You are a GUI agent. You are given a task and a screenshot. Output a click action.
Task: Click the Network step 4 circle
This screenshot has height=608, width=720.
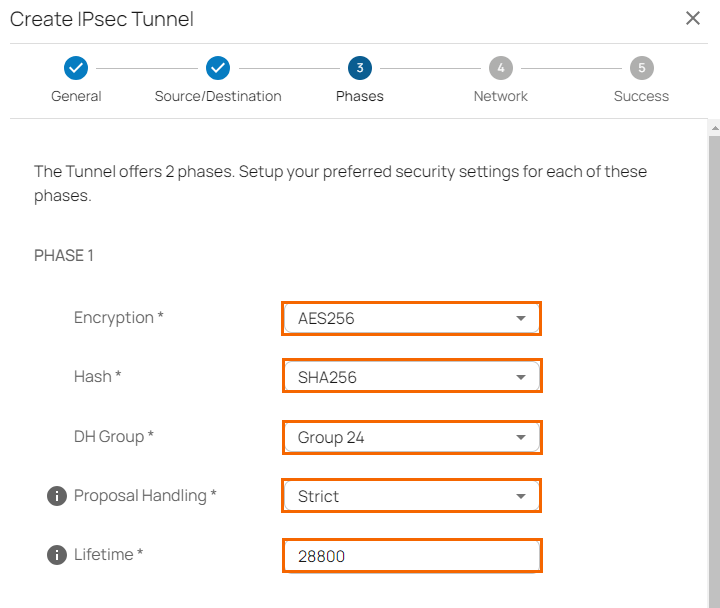(501, 68)
